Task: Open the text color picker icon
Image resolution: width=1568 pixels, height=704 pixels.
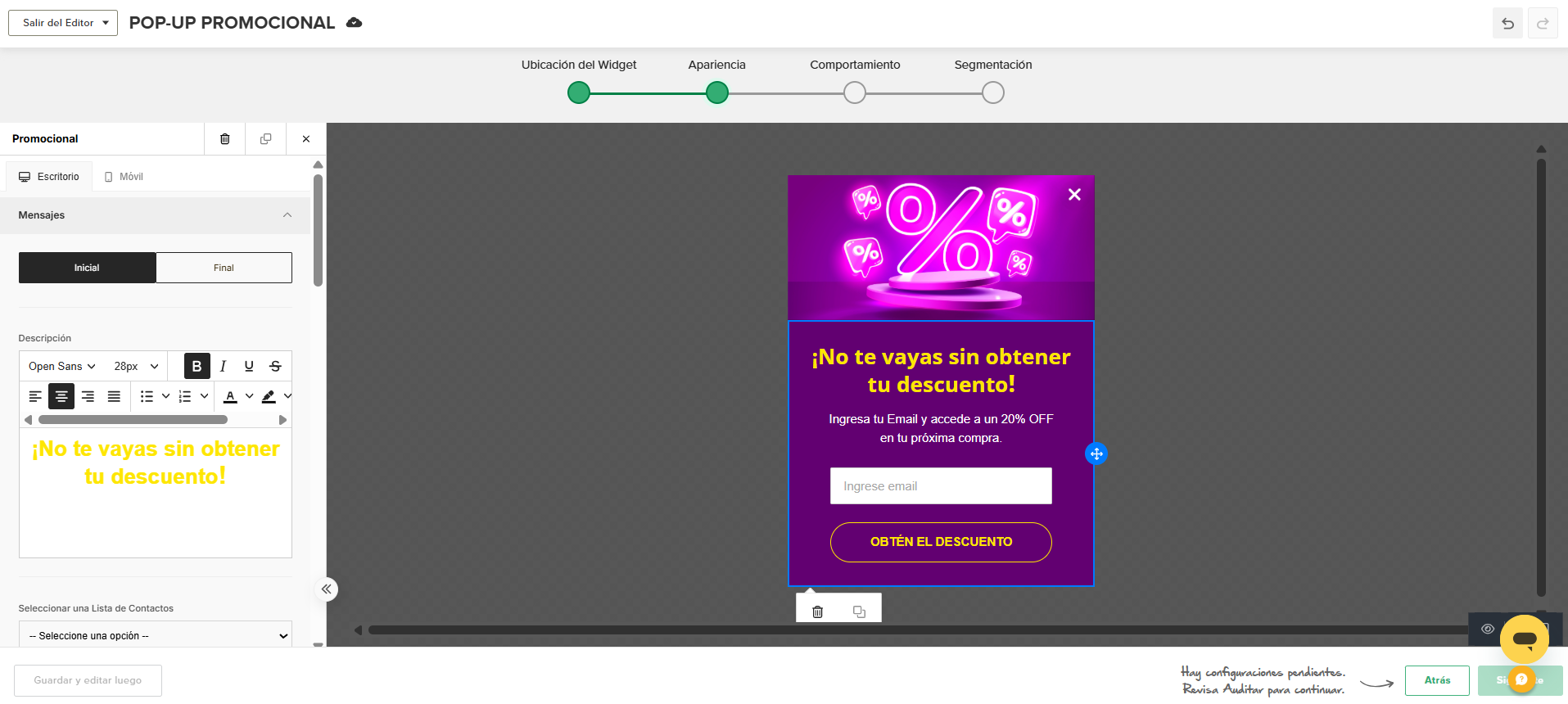Action: point(231,396)
